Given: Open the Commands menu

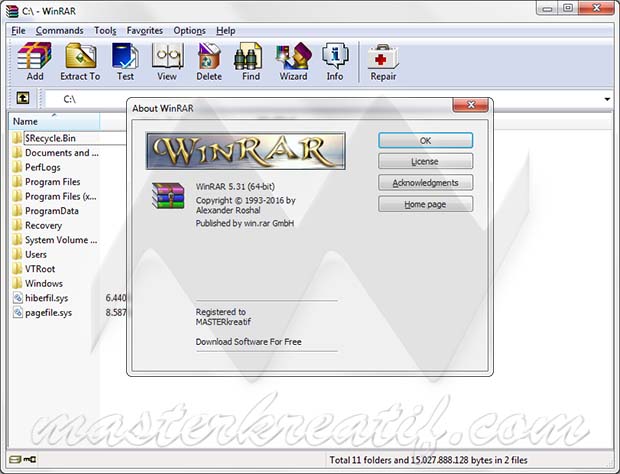Looking at the screenshot, I should click(59, 30).
